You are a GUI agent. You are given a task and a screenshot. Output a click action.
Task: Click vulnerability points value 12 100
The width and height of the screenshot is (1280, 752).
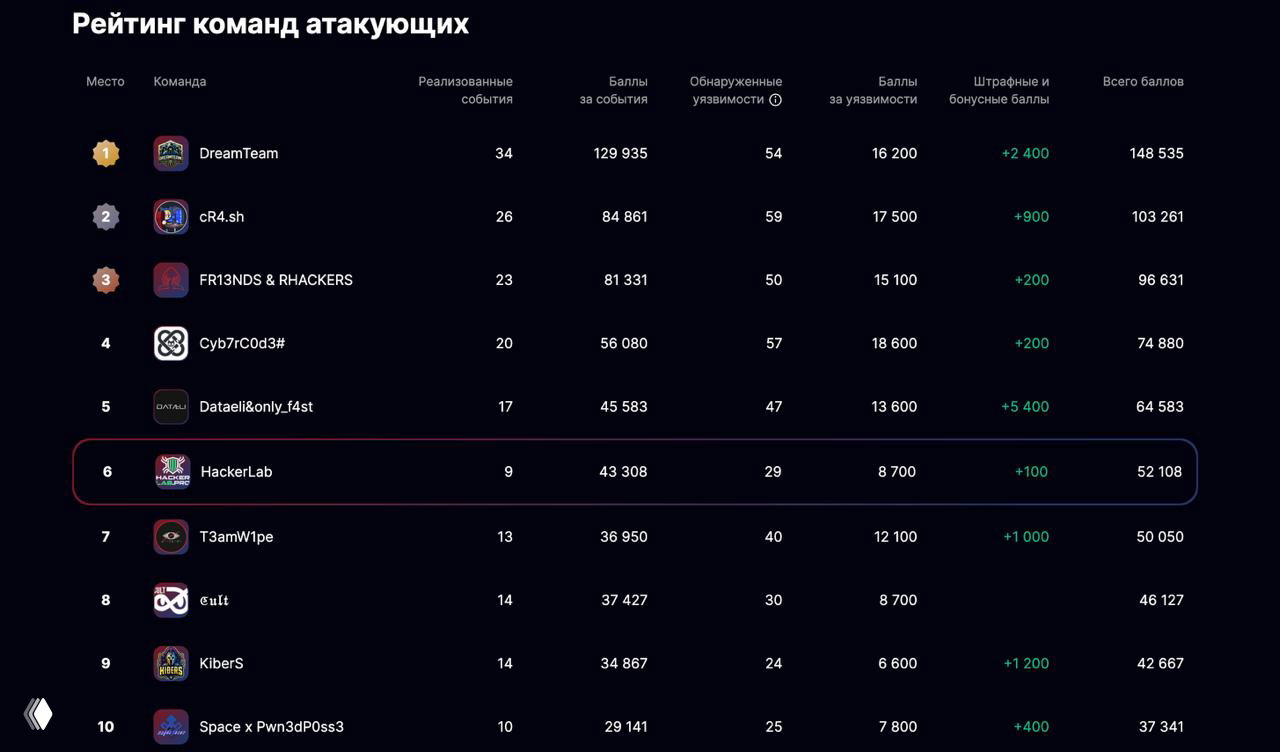896,537
